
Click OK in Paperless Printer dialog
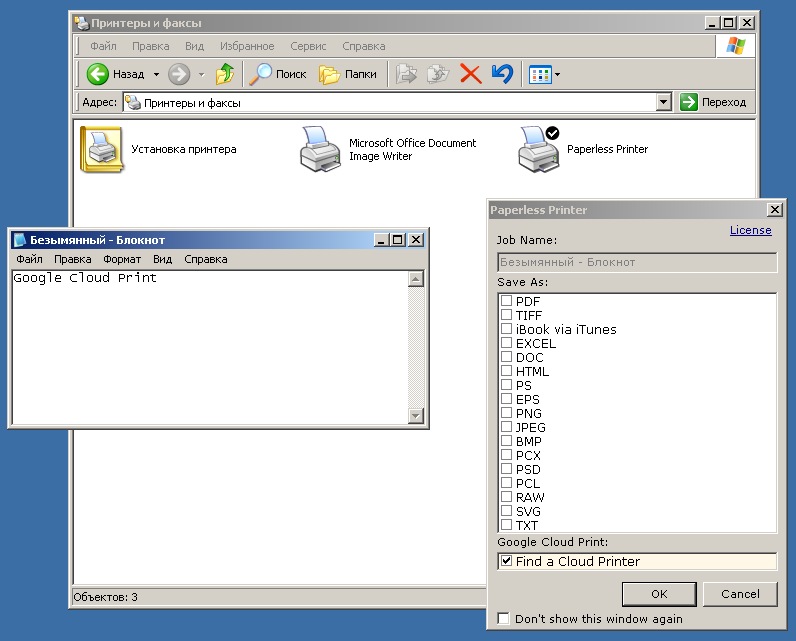coord(659,594)
